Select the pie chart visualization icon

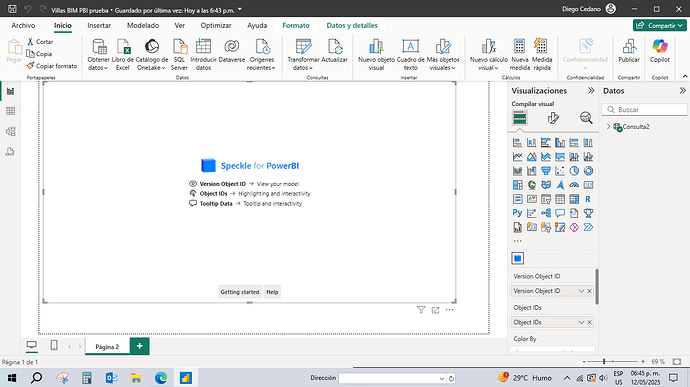click(x=574, y=171)
